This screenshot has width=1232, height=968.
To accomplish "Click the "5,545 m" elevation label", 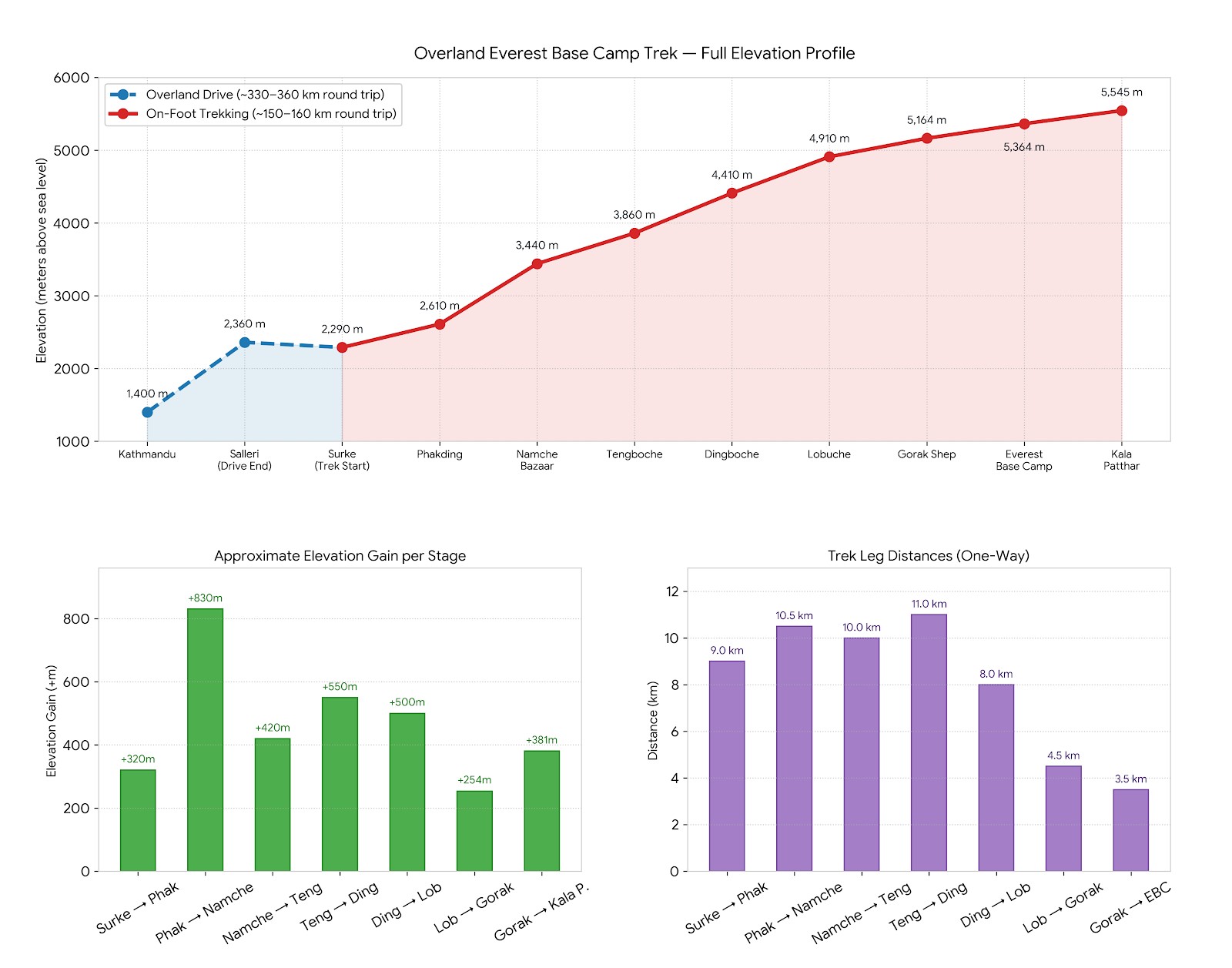I will (x=1122, y=92).
